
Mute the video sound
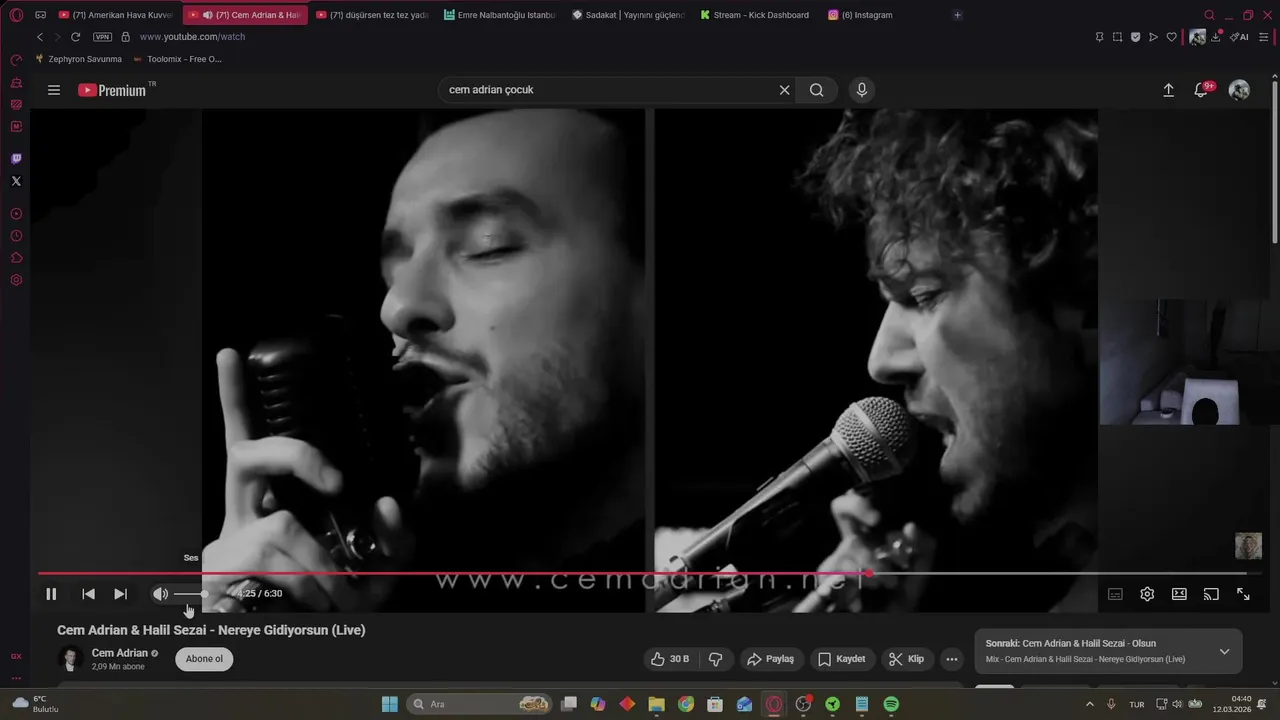pos(160,594)
